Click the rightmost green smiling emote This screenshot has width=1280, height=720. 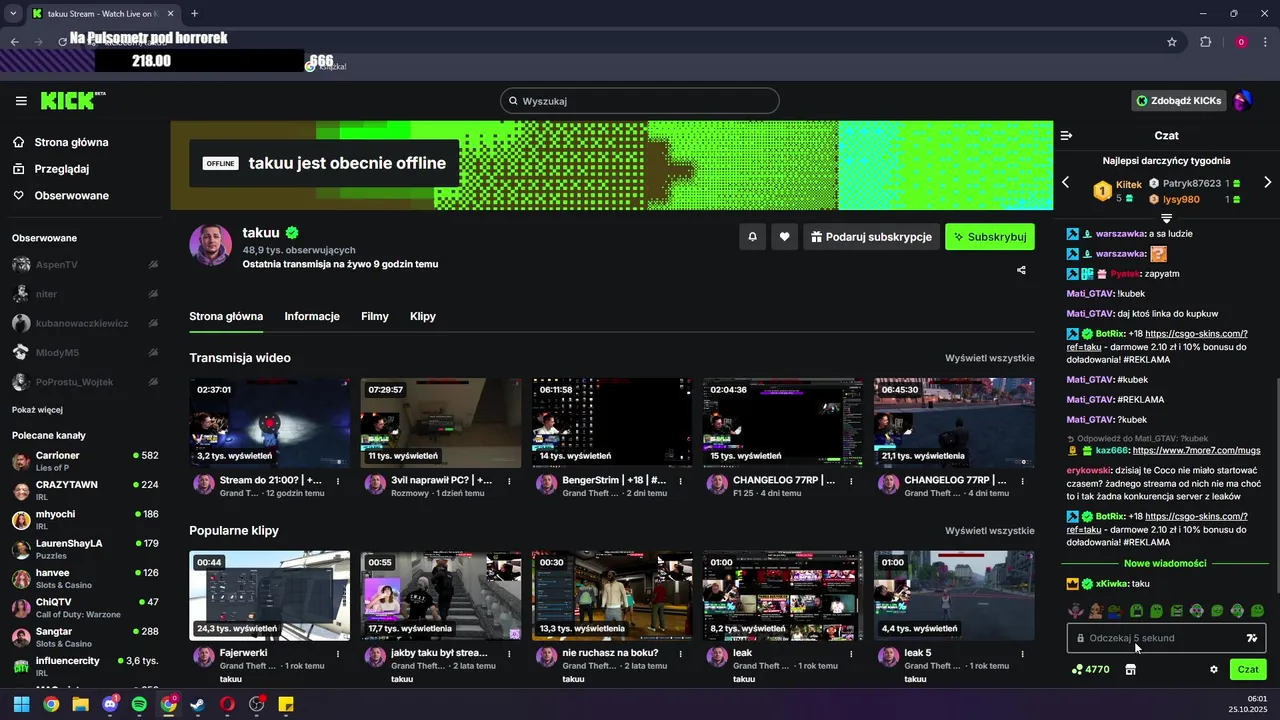click(1257, 610)
